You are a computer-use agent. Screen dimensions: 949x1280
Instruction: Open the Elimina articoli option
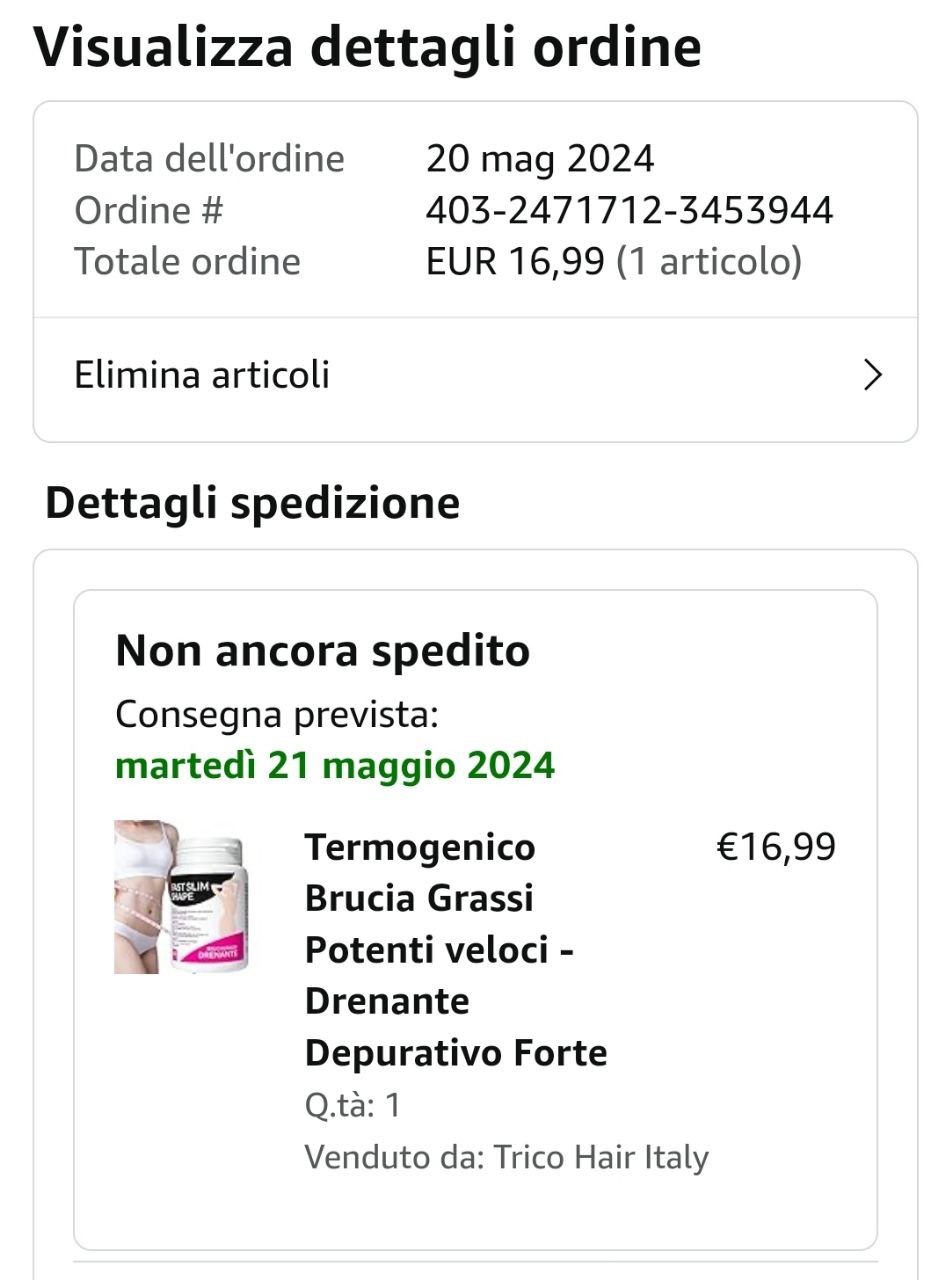click(x=202, y=376)
